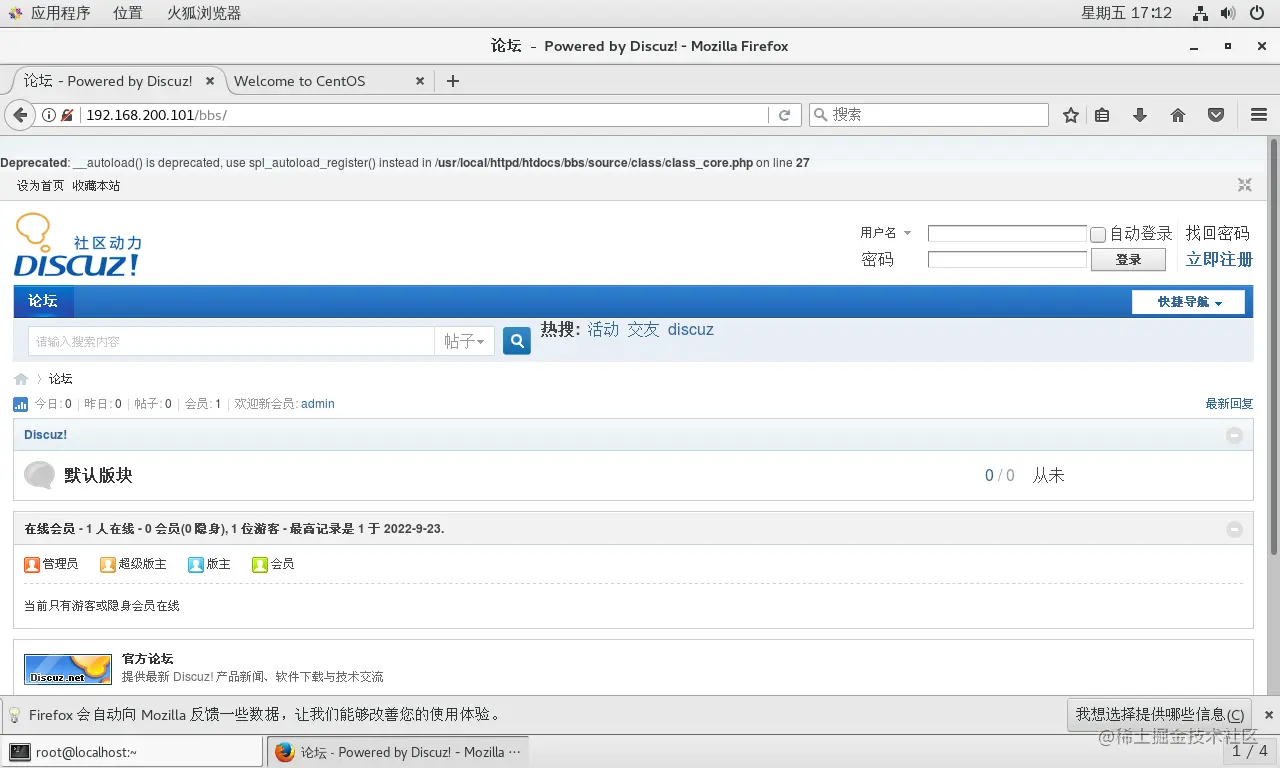The height and width of the screenshot is (768, 1280).
Task: Open the admin member profile link
Action: (318, 404)
